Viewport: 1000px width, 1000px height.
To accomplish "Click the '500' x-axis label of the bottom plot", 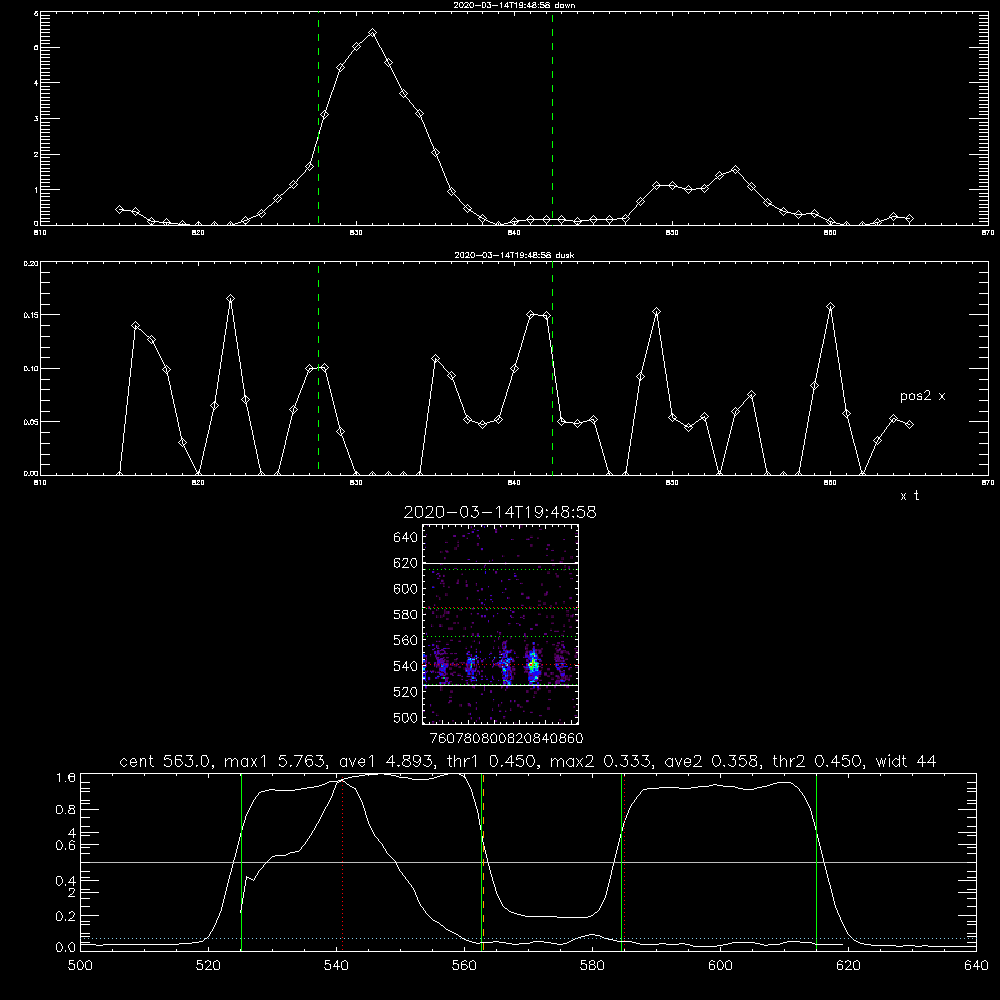I will pyautogui.click(x=80, y=966).
